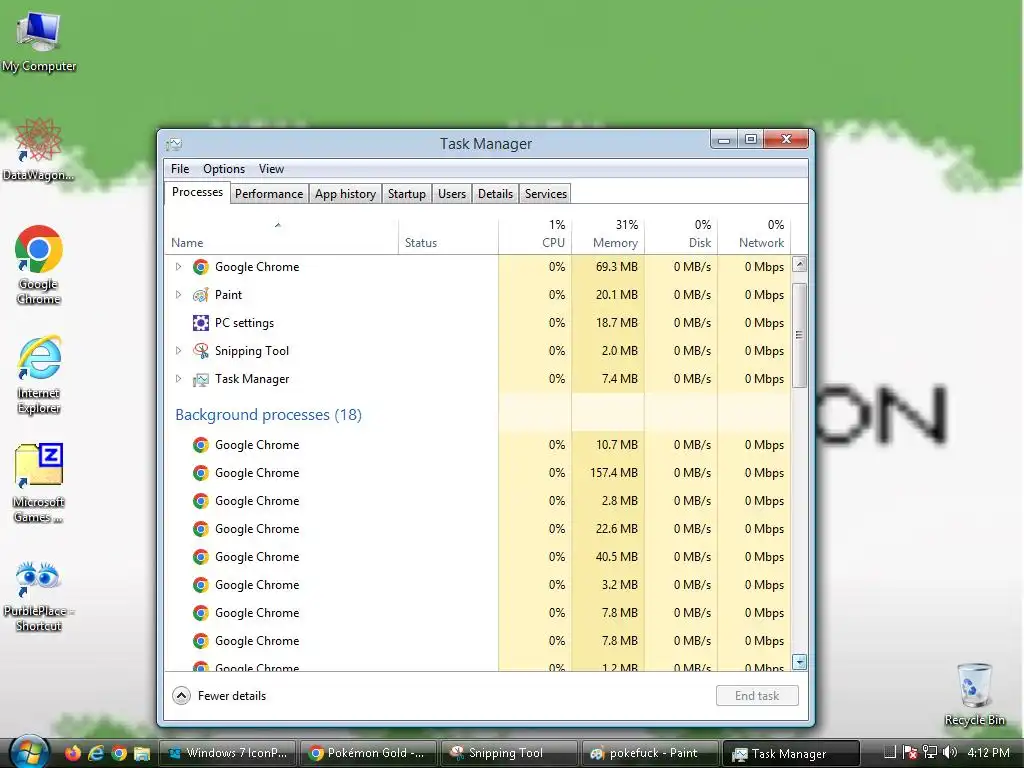Open PurblePlace Shortcut on desktop
Image resolution: width=1024 pixels, height=768 pixels.
[x=39, y=596]
